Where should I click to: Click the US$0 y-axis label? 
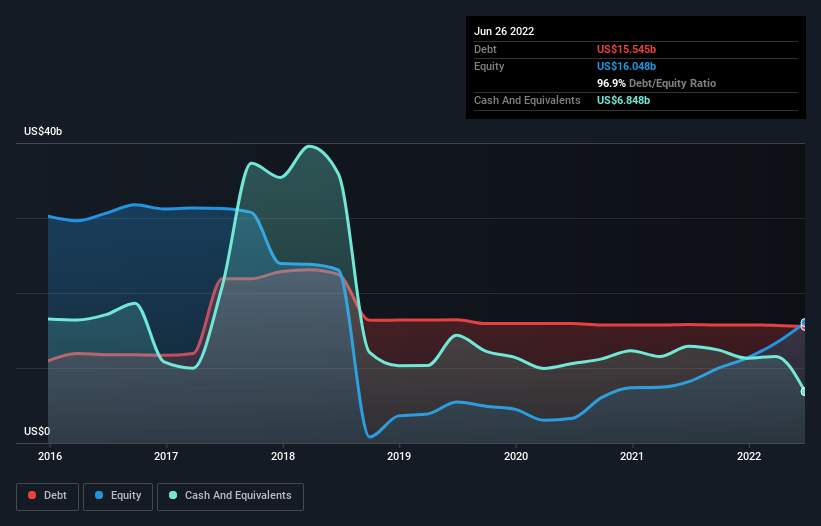pos(37,431)
